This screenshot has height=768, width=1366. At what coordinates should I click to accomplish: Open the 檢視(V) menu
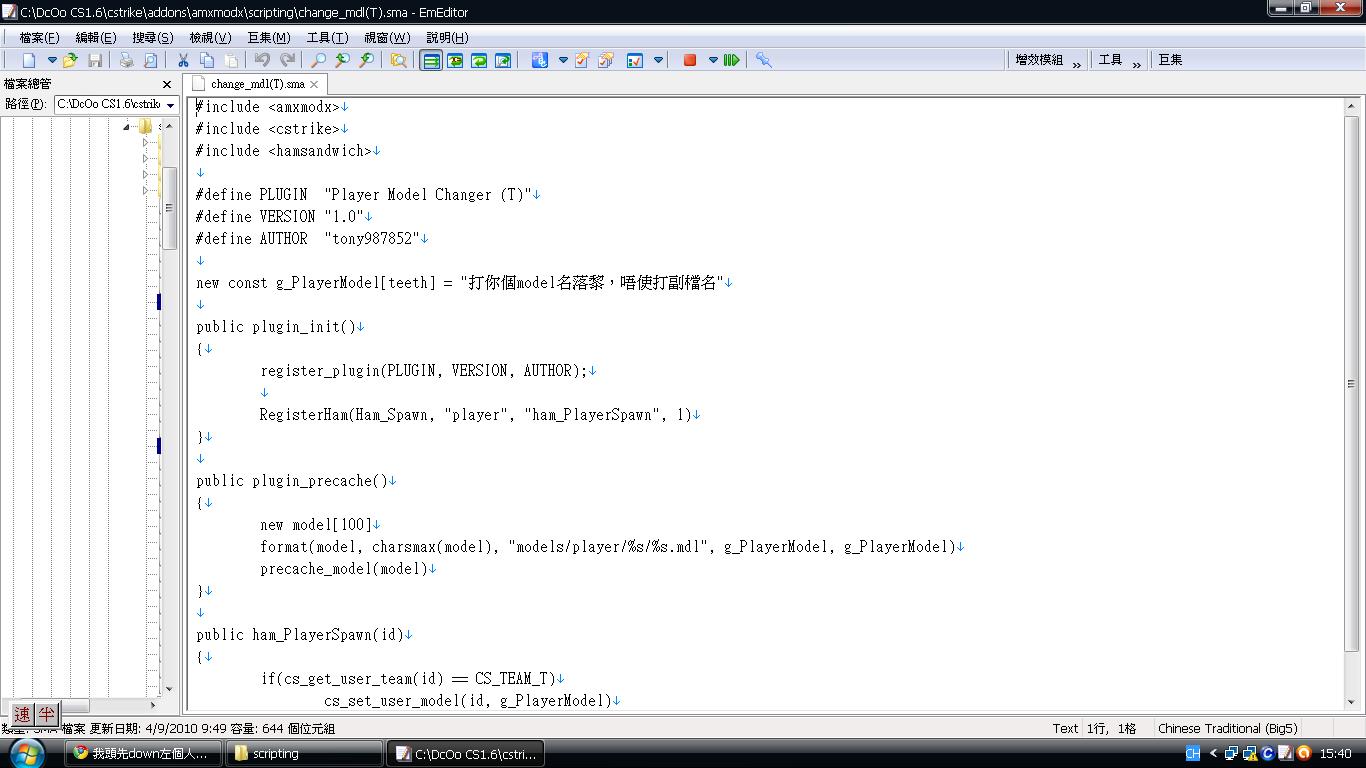click(210, 37)
